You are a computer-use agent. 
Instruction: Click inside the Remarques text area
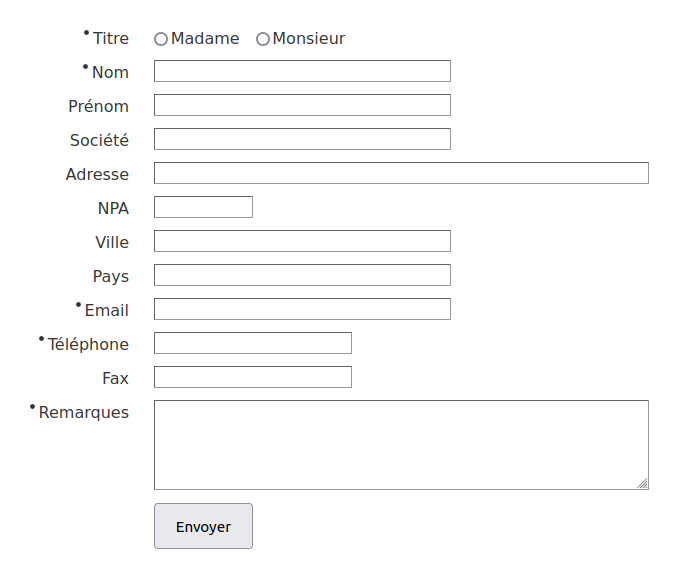(401, 444)
